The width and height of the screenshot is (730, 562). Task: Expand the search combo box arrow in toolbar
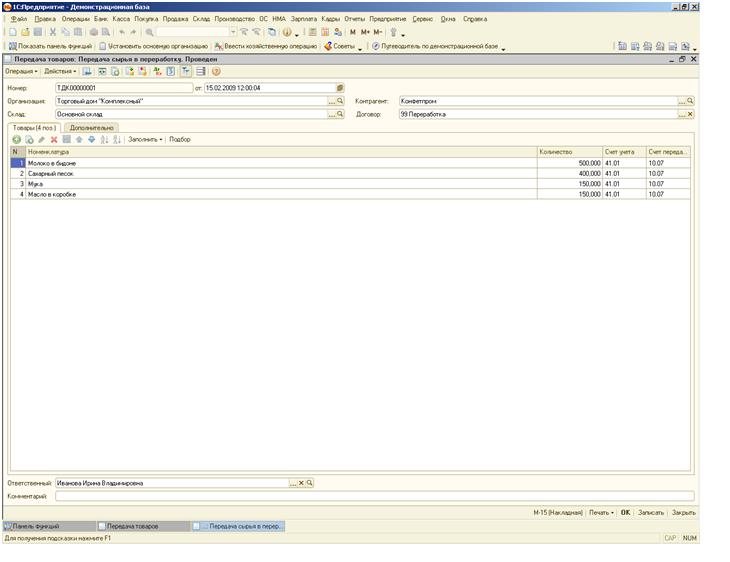(233, 32)
